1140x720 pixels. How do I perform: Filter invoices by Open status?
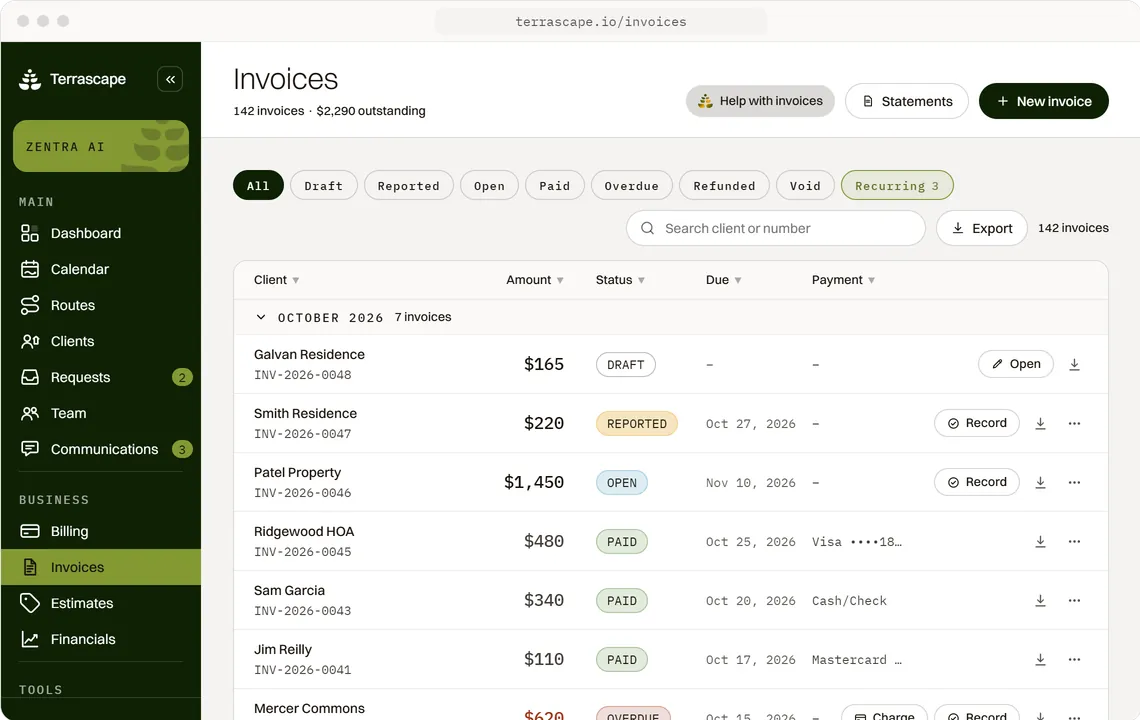pyautogui.click(x=489, y=185)
